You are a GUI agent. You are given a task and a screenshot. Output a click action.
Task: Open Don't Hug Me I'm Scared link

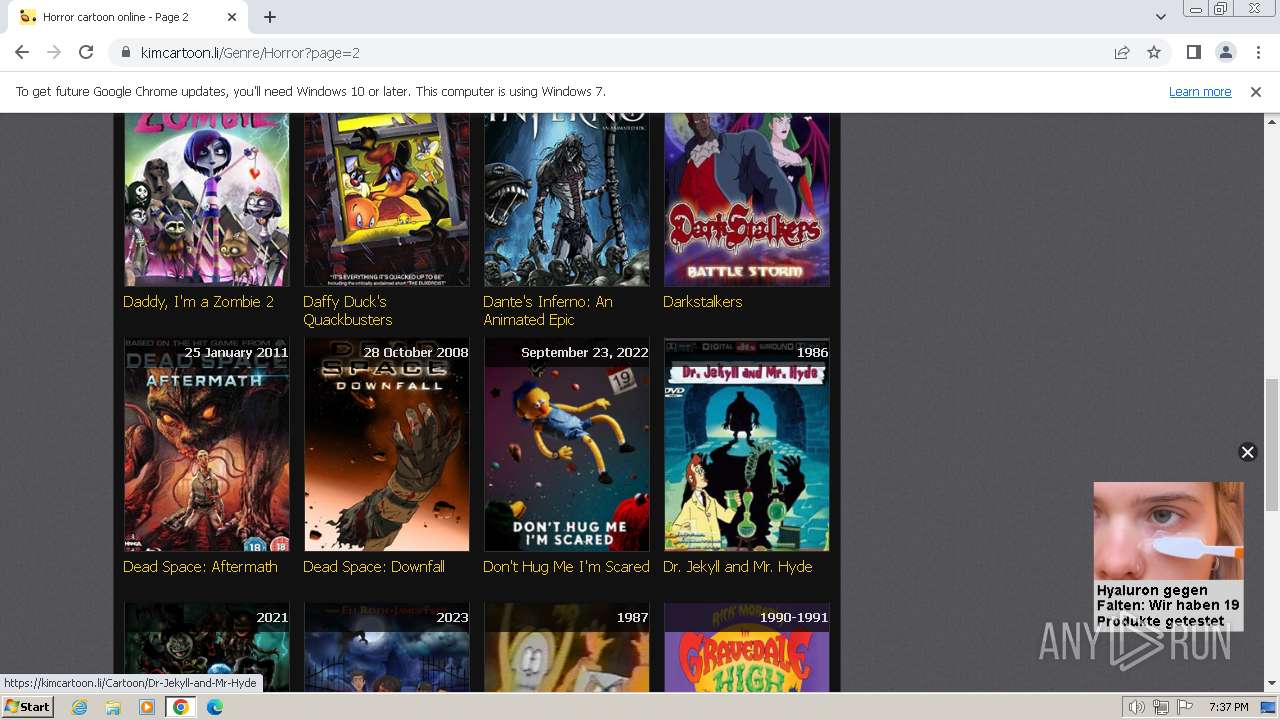(566, 566)
